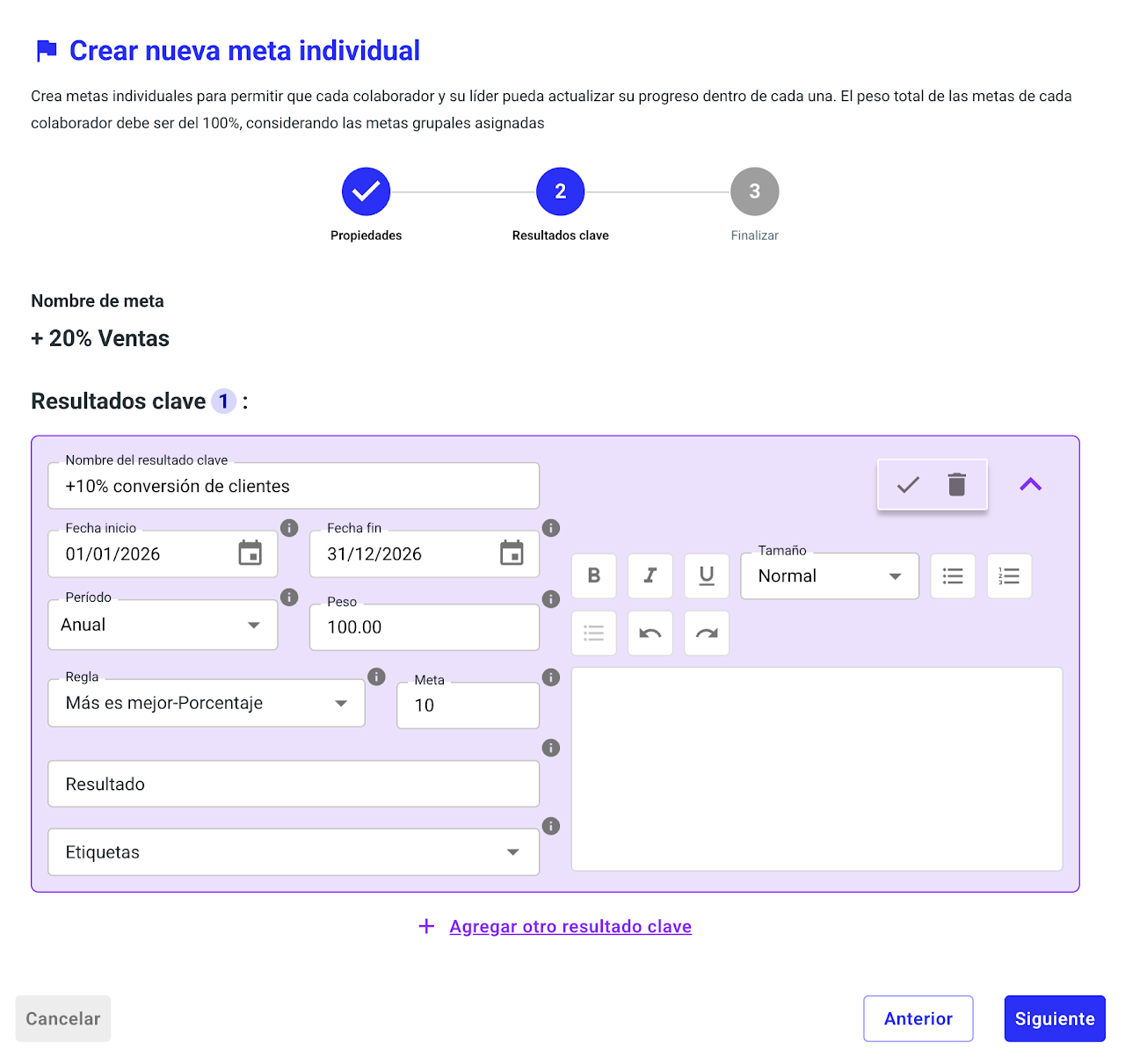1125x1064 pixels.
Task: Jump to step 3 Finalizar
Action: (x=754, y=192)
